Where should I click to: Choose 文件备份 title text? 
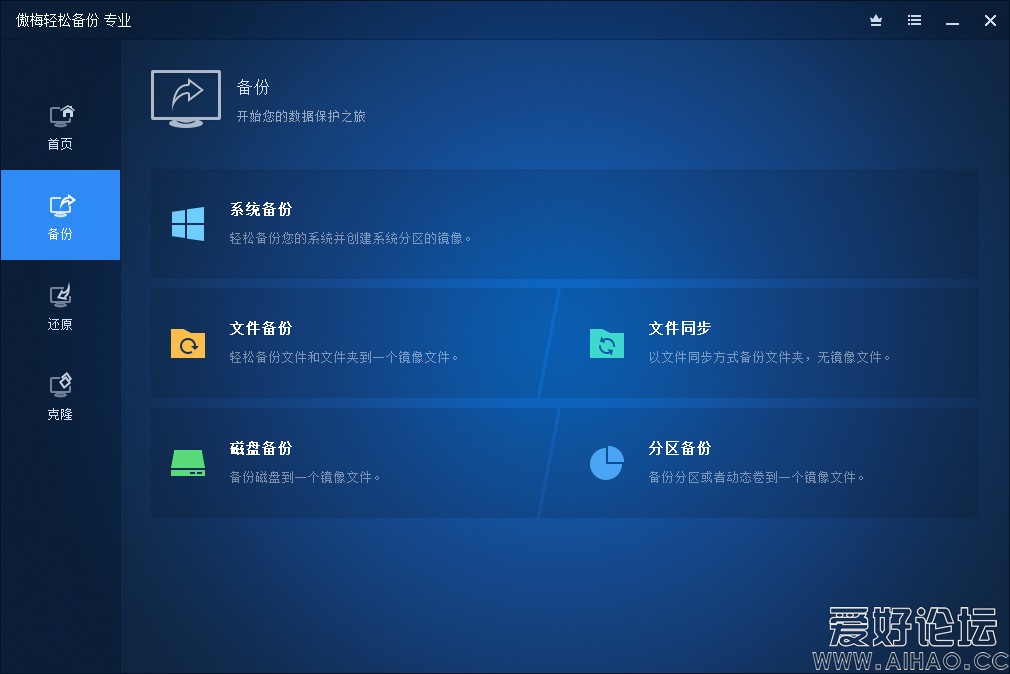pos(261,329)
